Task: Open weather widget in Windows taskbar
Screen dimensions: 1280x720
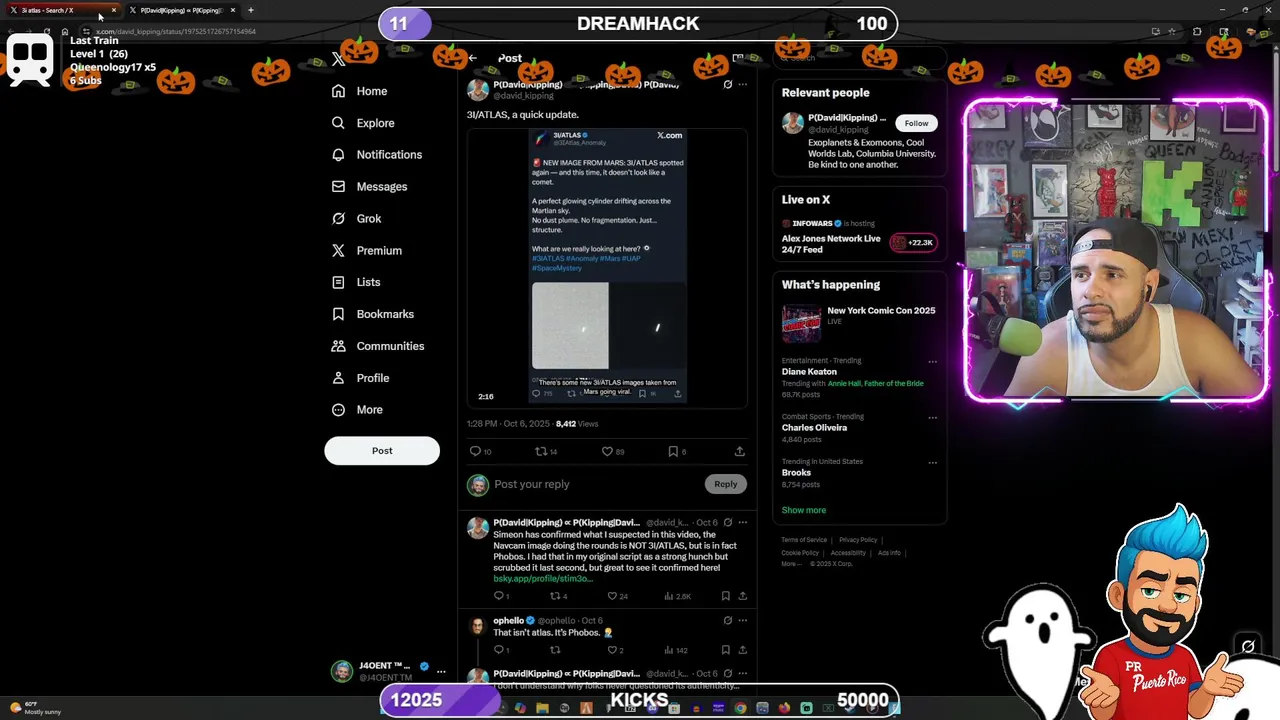Action: 35,708
